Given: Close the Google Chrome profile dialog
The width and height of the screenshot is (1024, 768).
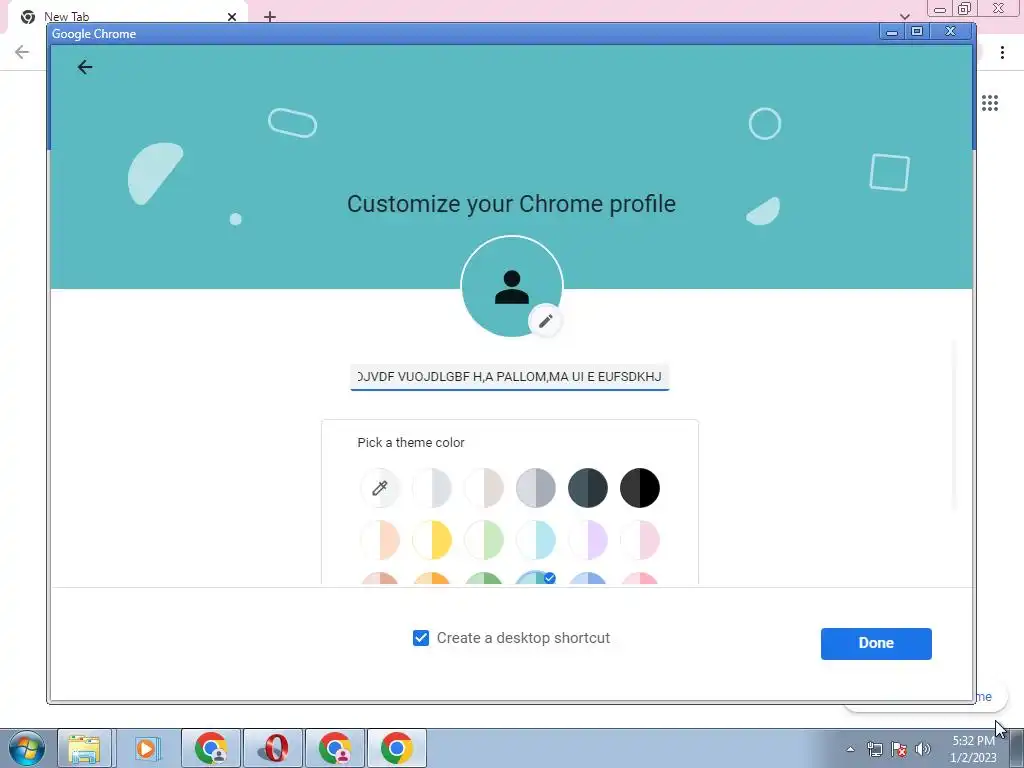Looking at the screenshot, I should point(951,31).
